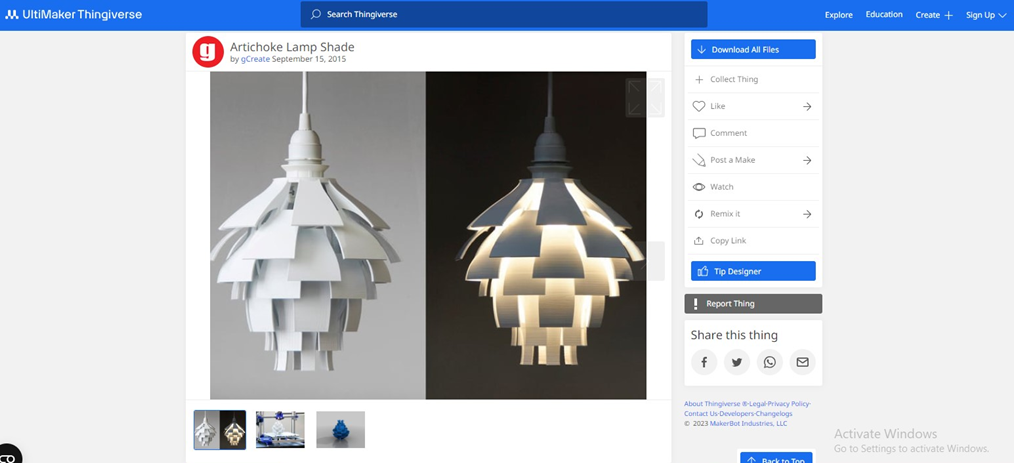Toggle the Watch eye icon

pos(698,187)
